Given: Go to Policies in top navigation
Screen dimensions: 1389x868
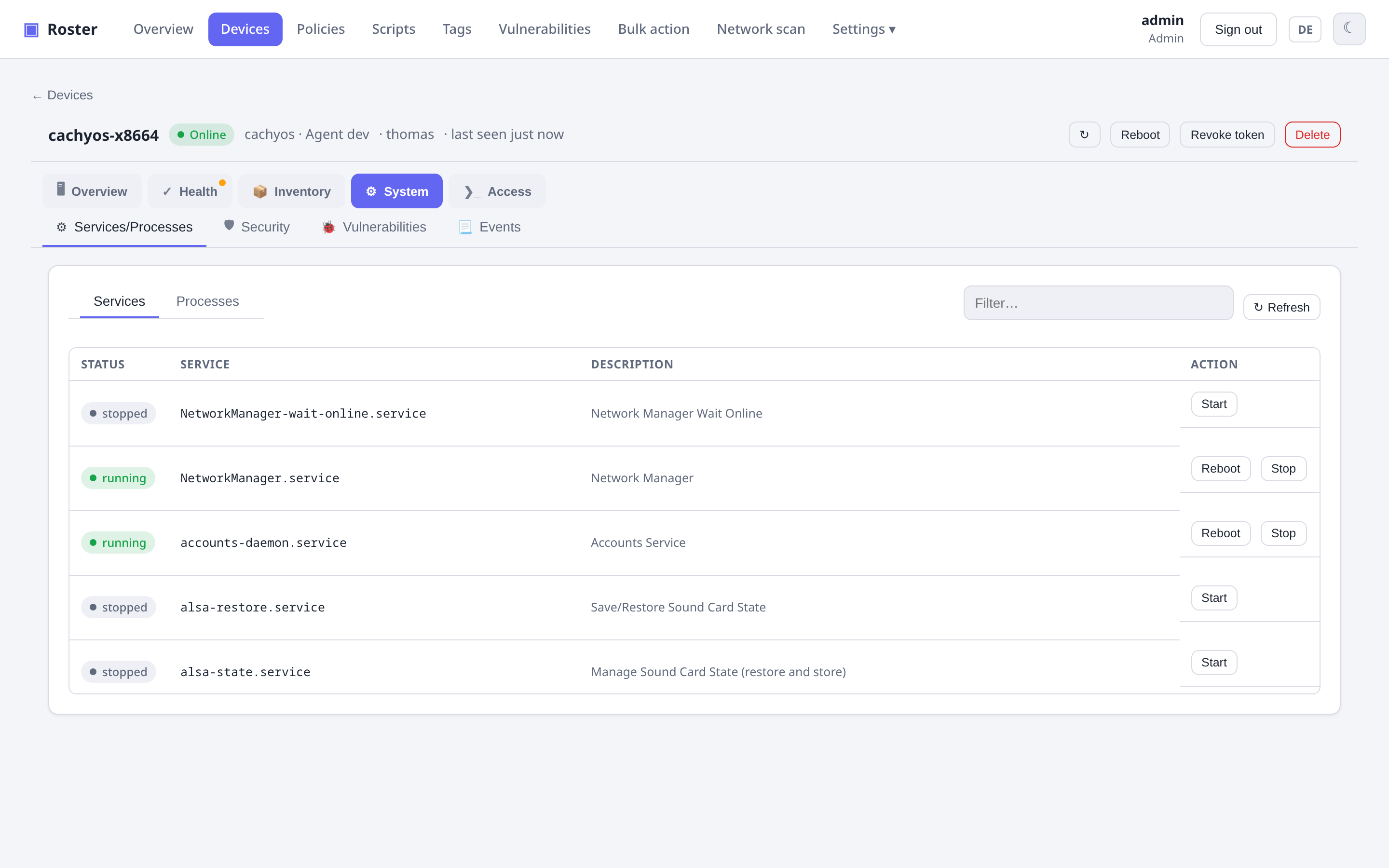Looking at the screenshot, I should [320, 29].
